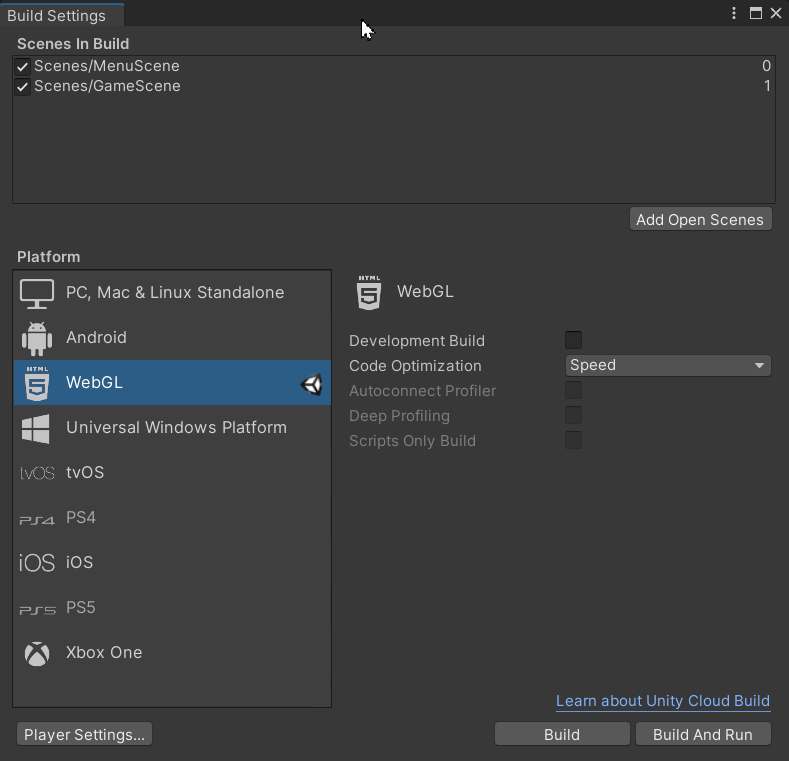Uncheck the Scenes/MenuScene checkbox
789x761 pixels.
(22, 66)
